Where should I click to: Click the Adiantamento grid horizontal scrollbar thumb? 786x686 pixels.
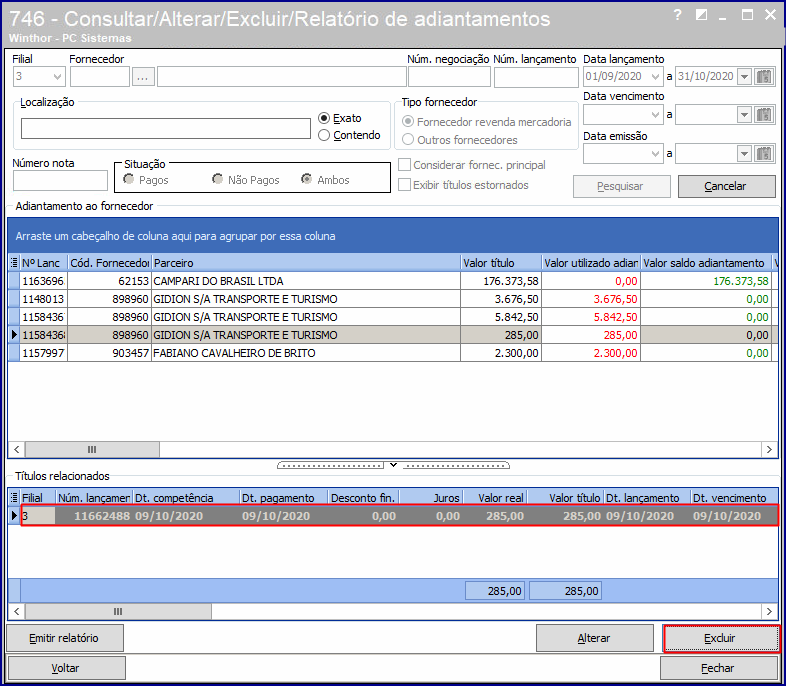tap(92, 449)
